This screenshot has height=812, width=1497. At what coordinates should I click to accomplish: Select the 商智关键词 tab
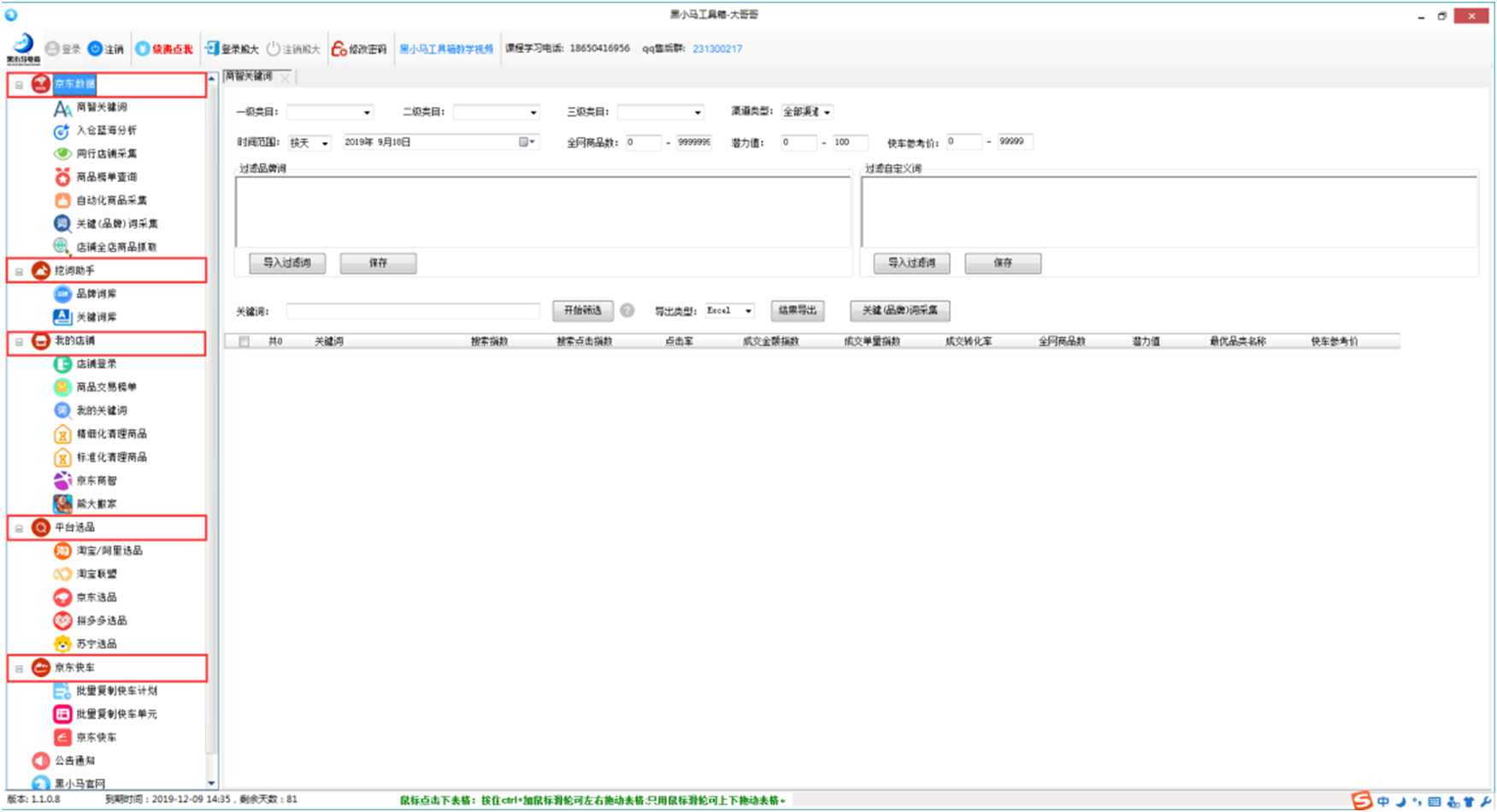[249, 76]
